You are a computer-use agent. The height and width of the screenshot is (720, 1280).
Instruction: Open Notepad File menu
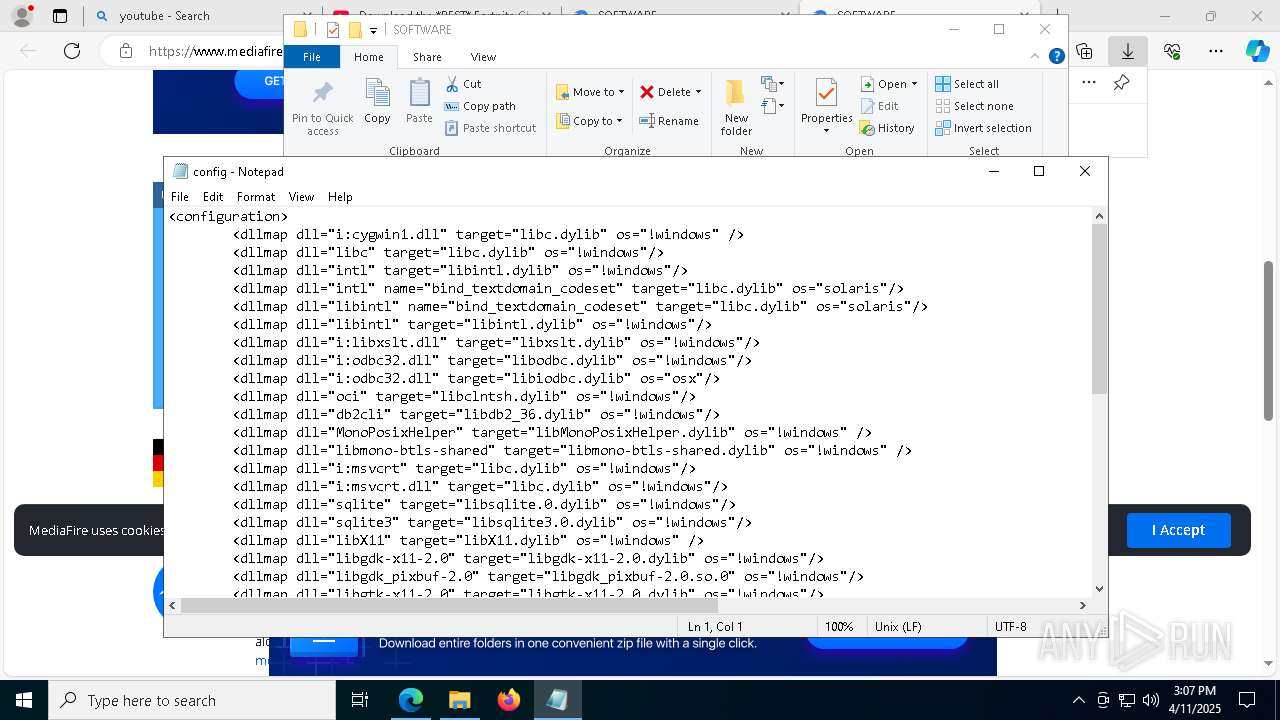click(x=180, y=197)
